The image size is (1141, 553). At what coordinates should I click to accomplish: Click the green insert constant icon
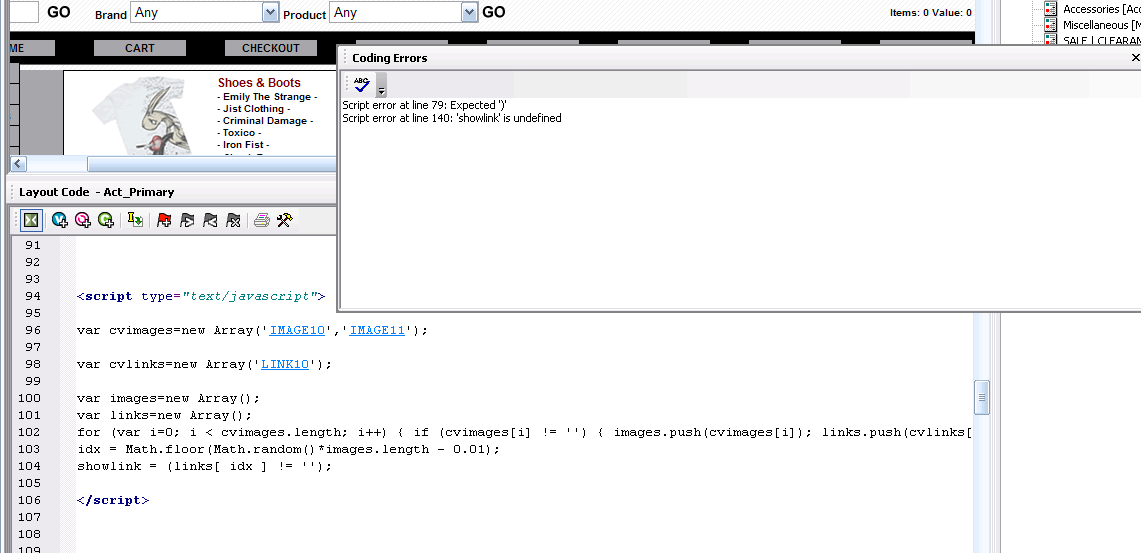click(105, 220)
